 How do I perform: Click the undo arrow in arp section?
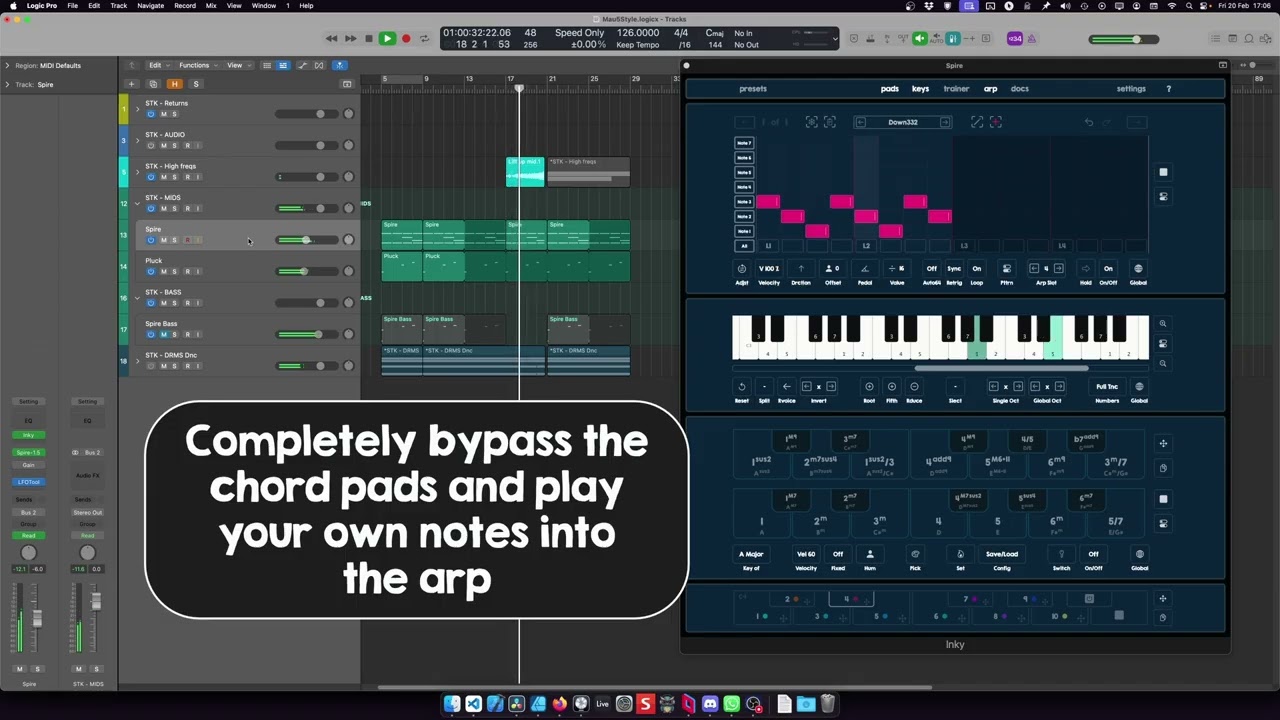(x=1089, y=122)
